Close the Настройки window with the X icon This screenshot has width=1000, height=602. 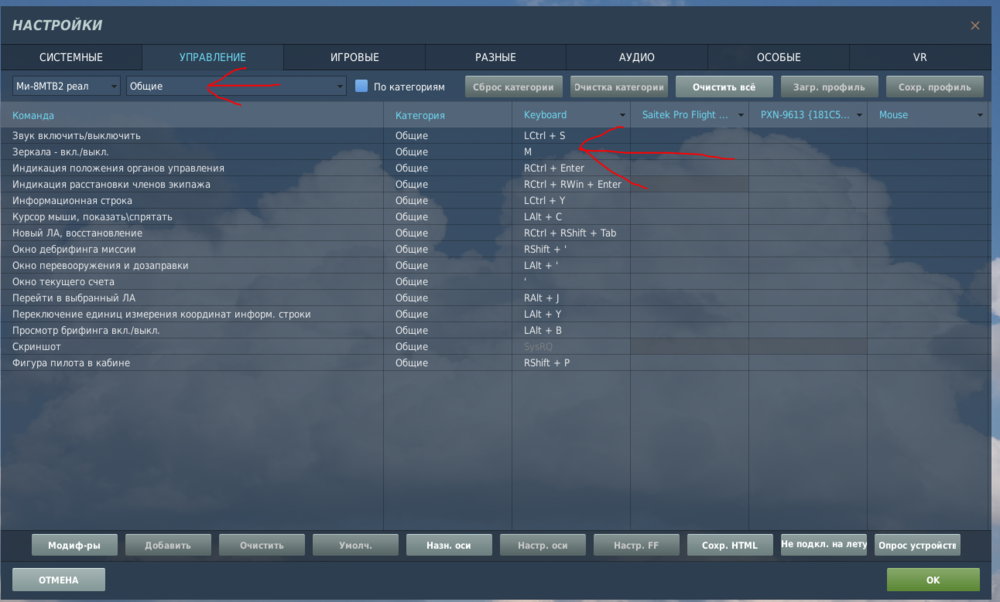(x=974, y=26)
